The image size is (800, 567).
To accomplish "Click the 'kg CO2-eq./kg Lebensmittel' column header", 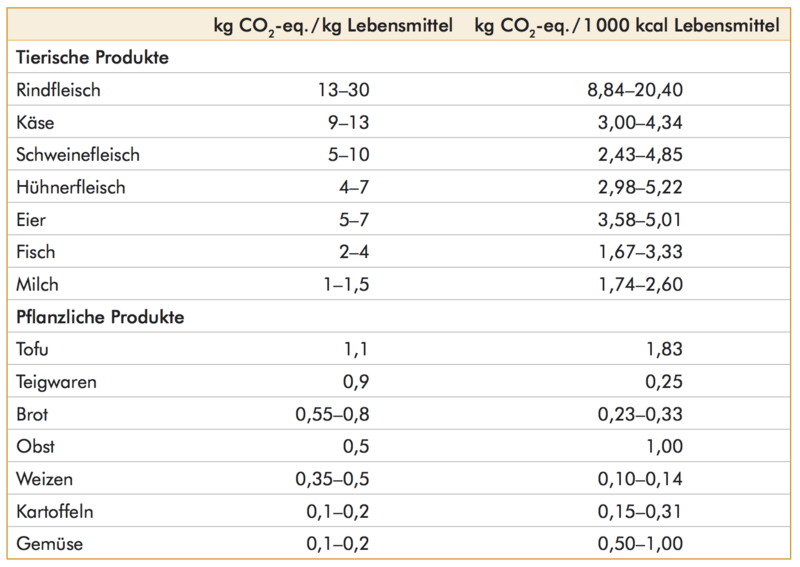I will click(329, 25).
